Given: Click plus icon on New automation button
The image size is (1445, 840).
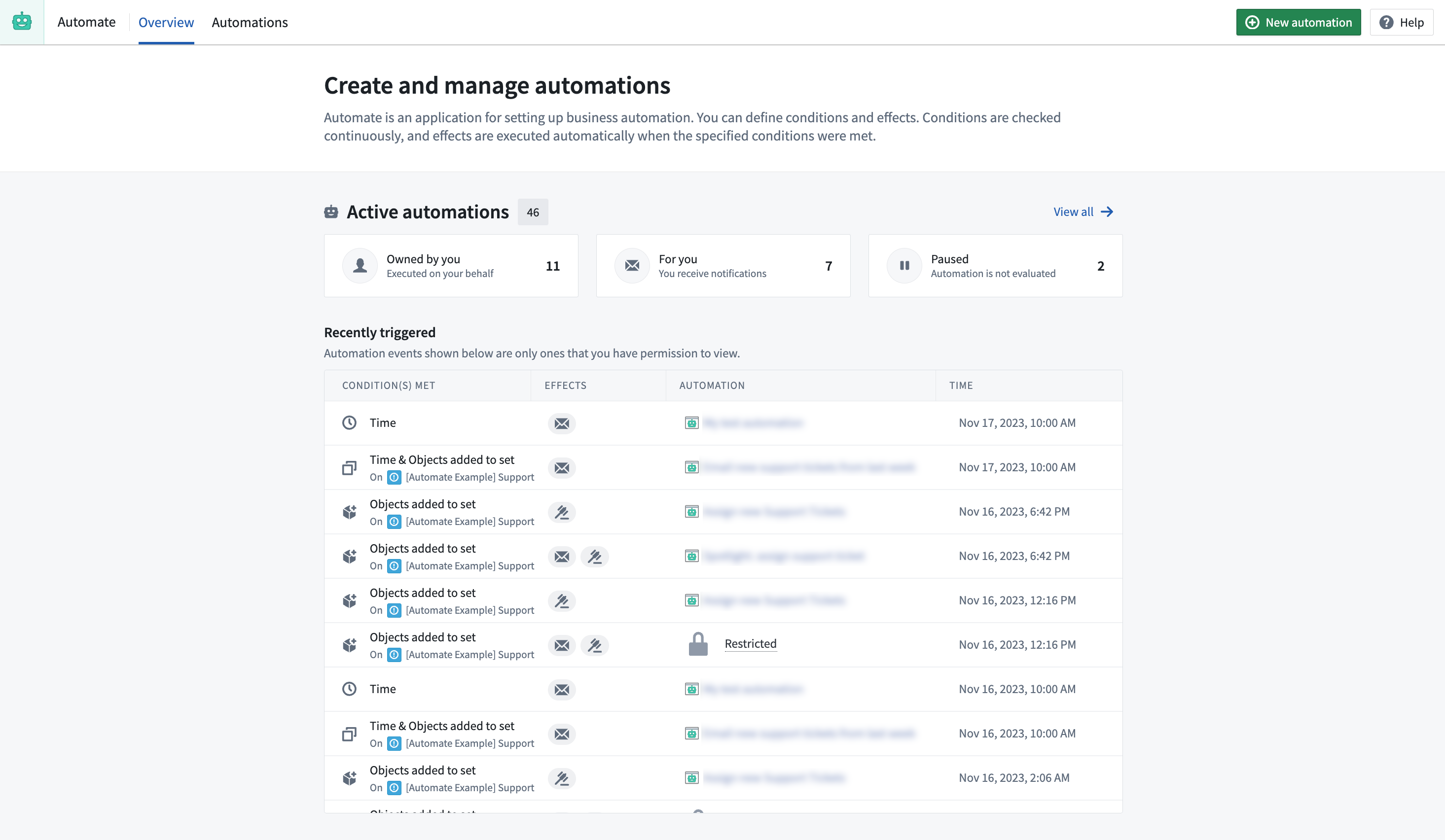Looking at the screenshot, I should click(x=1252, y=22).
